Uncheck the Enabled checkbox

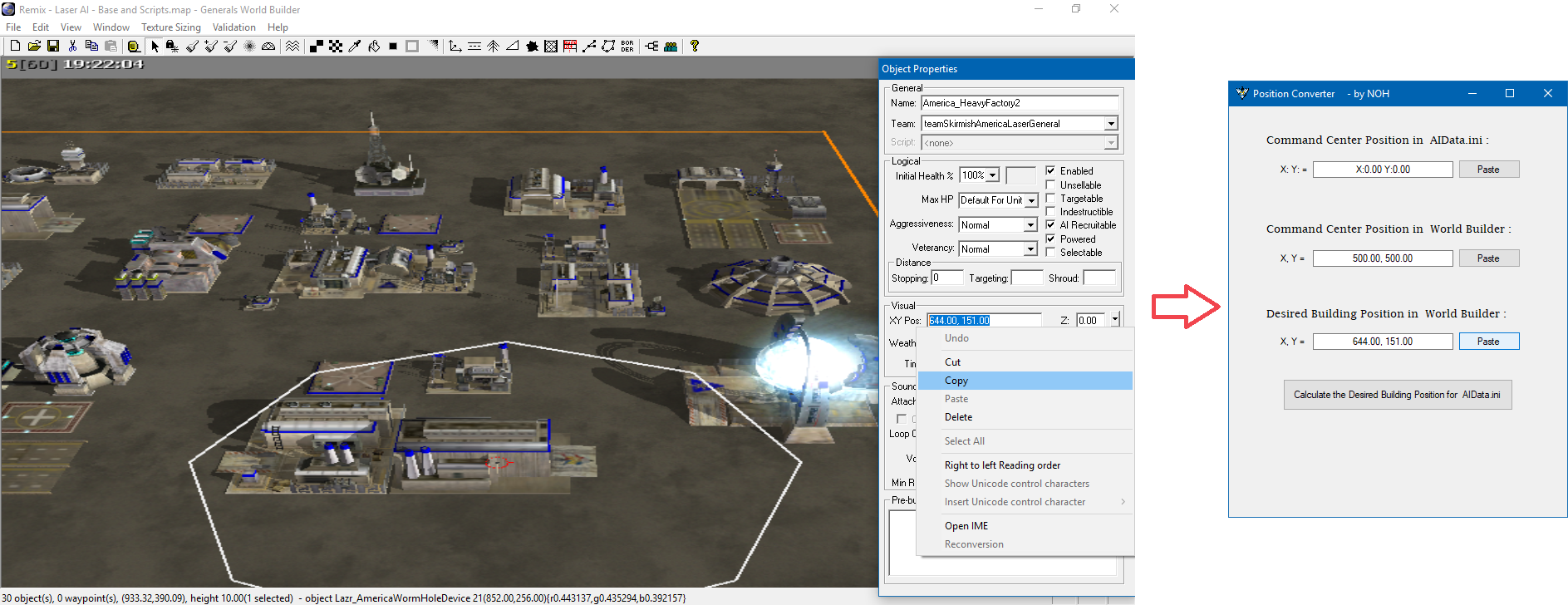pos(1050,170)
